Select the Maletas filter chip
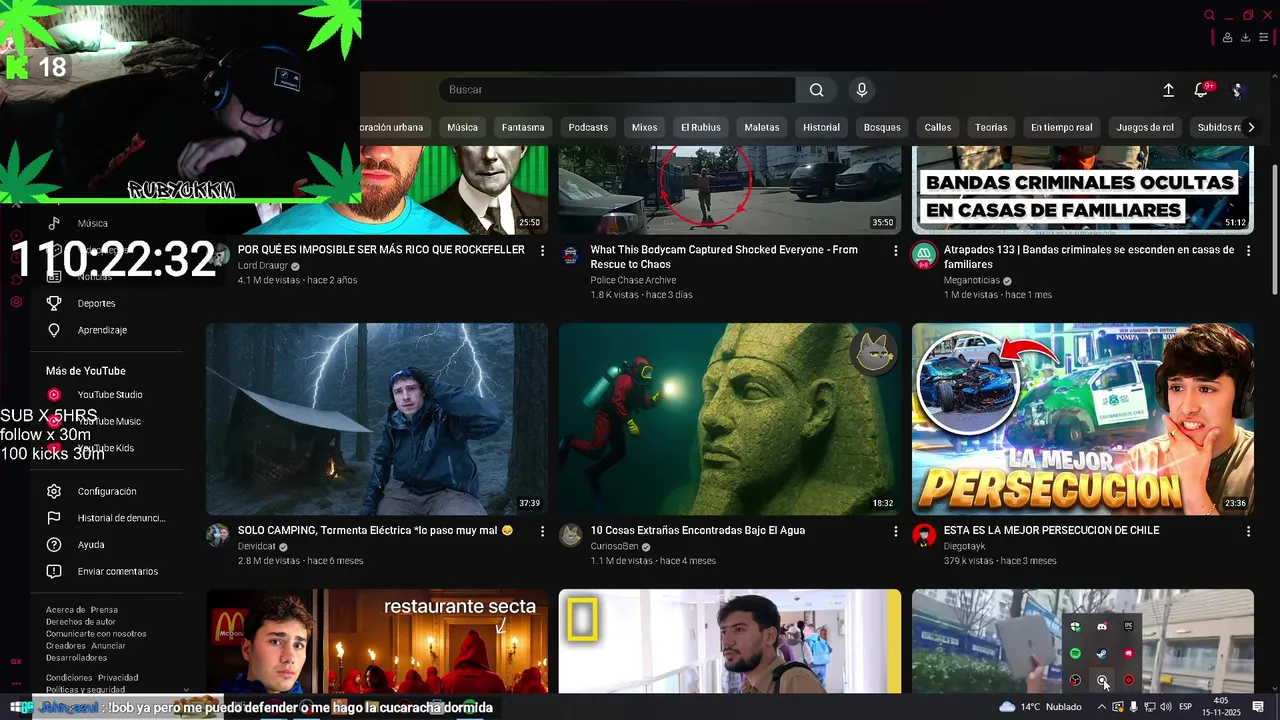Viewport: 1280px width, 720px height. (x=762, y=127)
